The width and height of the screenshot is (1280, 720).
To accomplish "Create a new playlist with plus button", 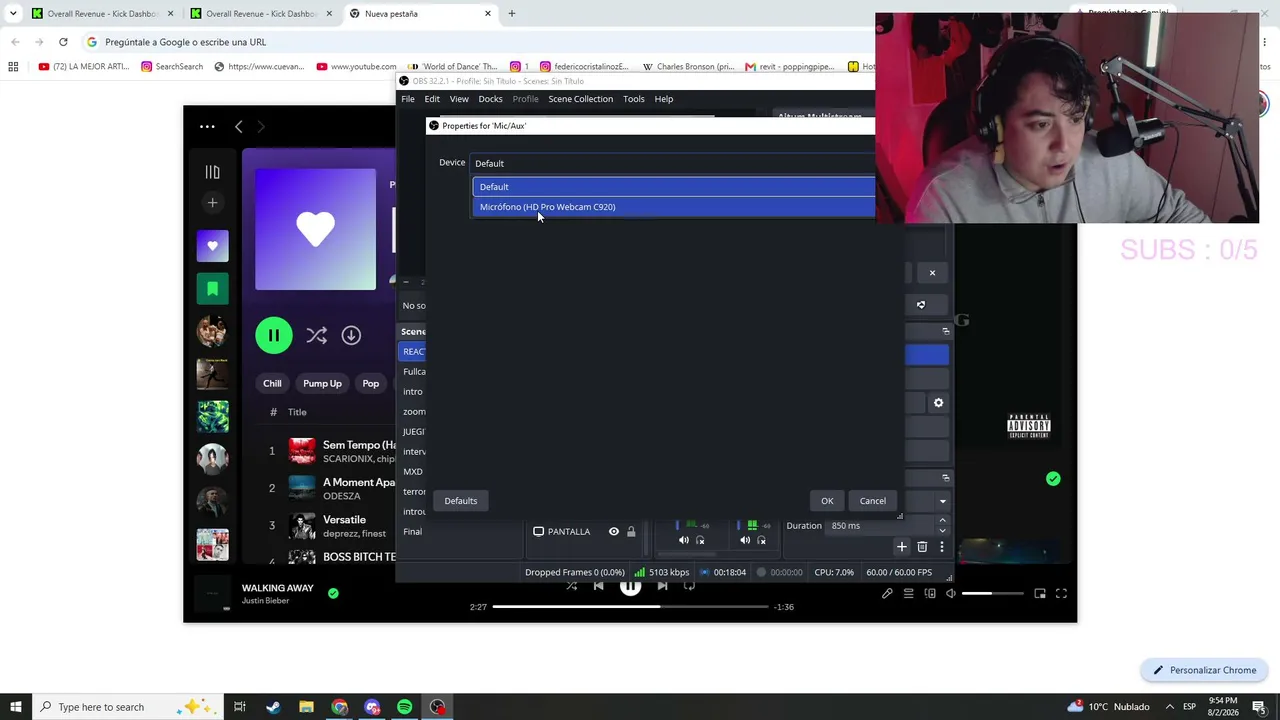I will click(212, 203).
